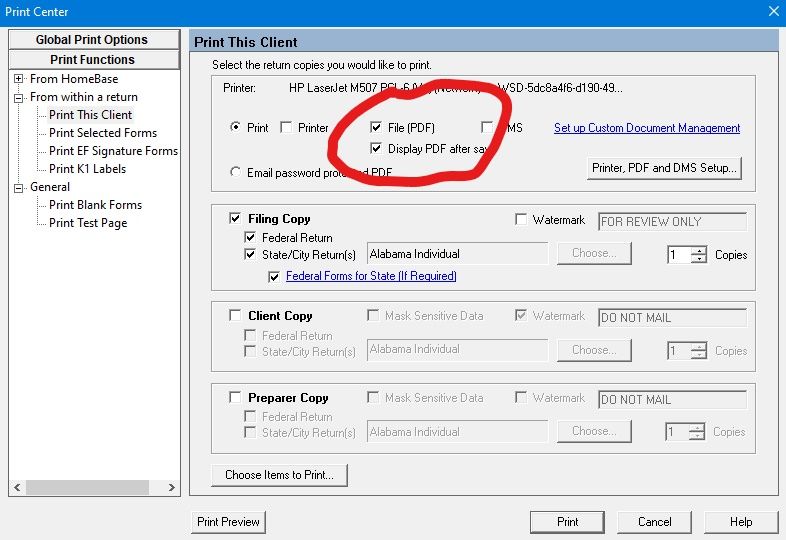
Task: Select Email password protected PDF option
Action: click(236, 172)
